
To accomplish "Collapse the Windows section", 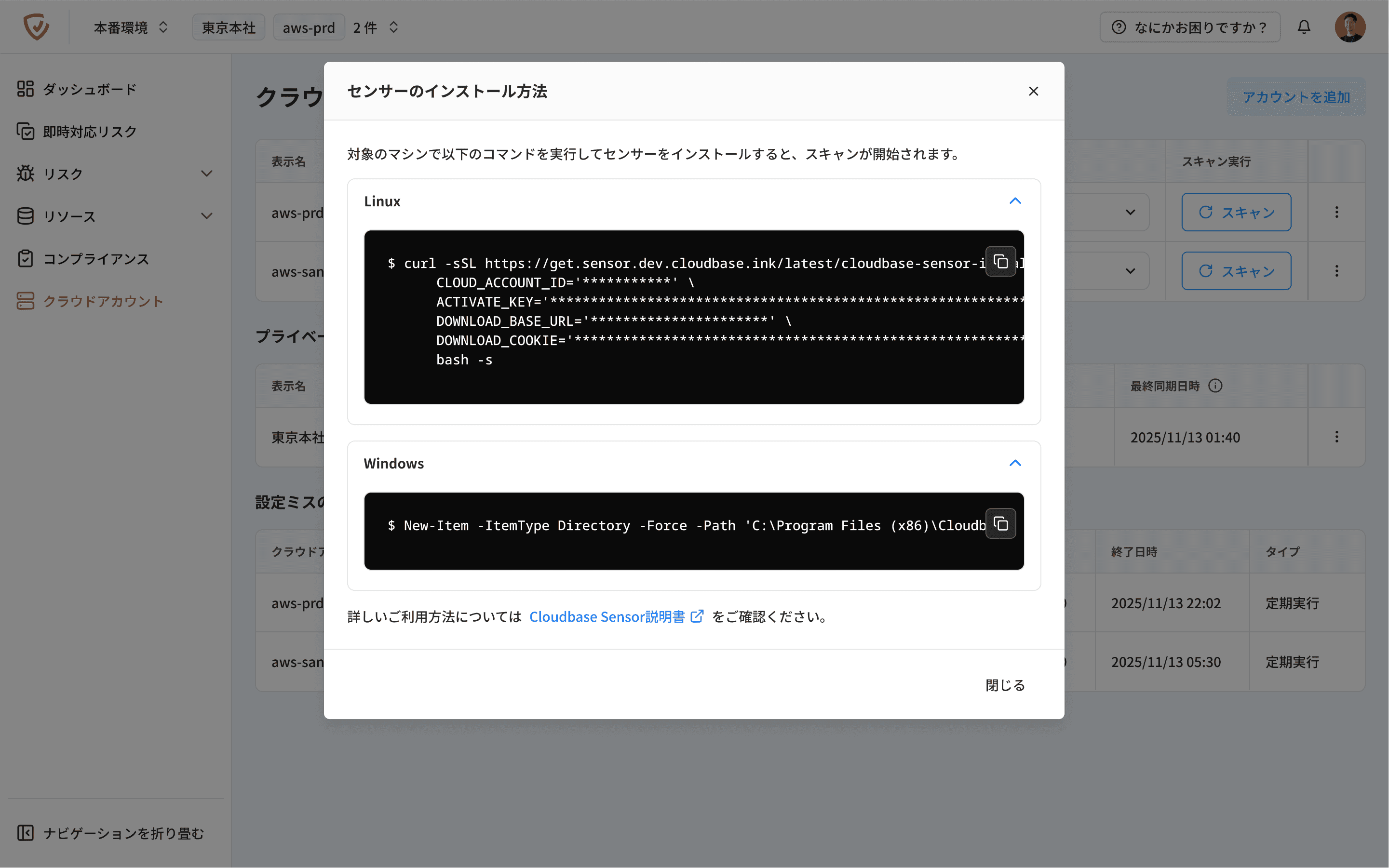I will (1014, 463).
